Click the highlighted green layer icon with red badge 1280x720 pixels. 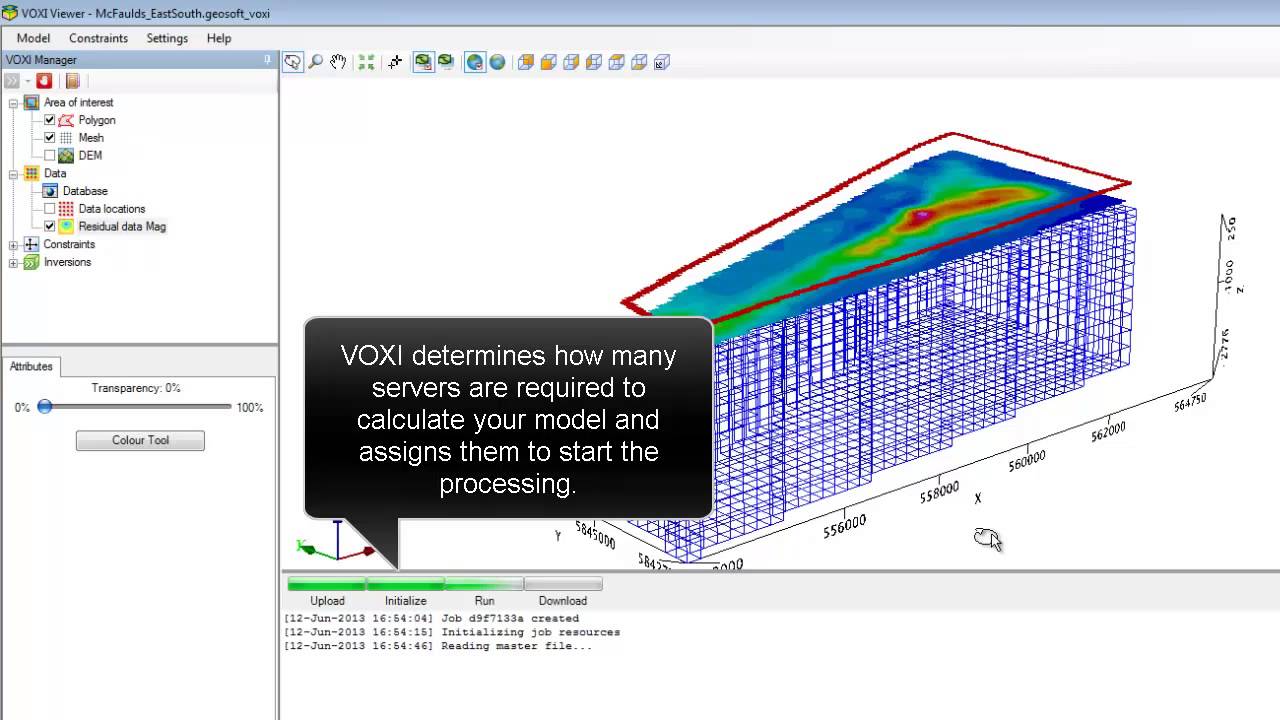[x=423, y=62]
